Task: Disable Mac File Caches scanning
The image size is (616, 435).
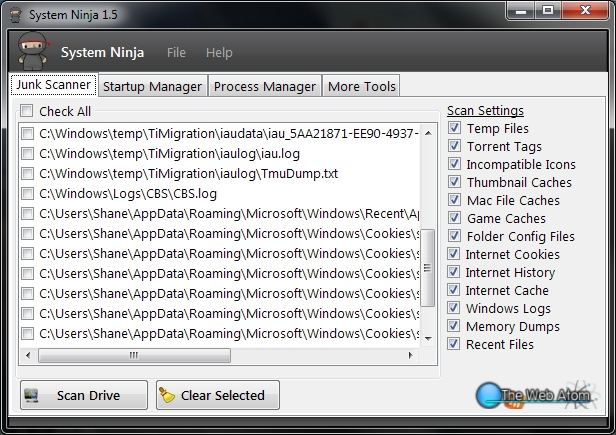Action: (x=454, y=200)
